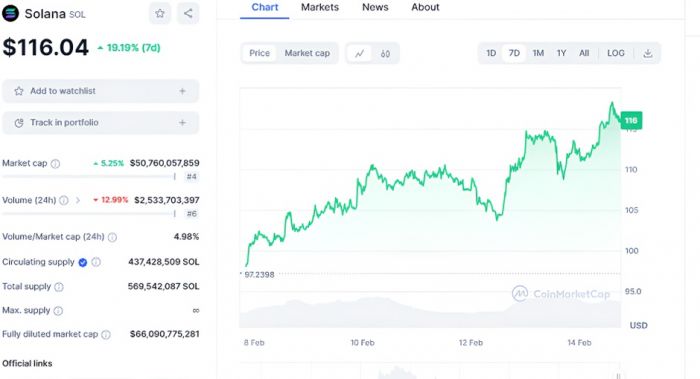The height and width of the screenshot is (379, 700).
Task: Download chart data icon
Action: (648, 54)
